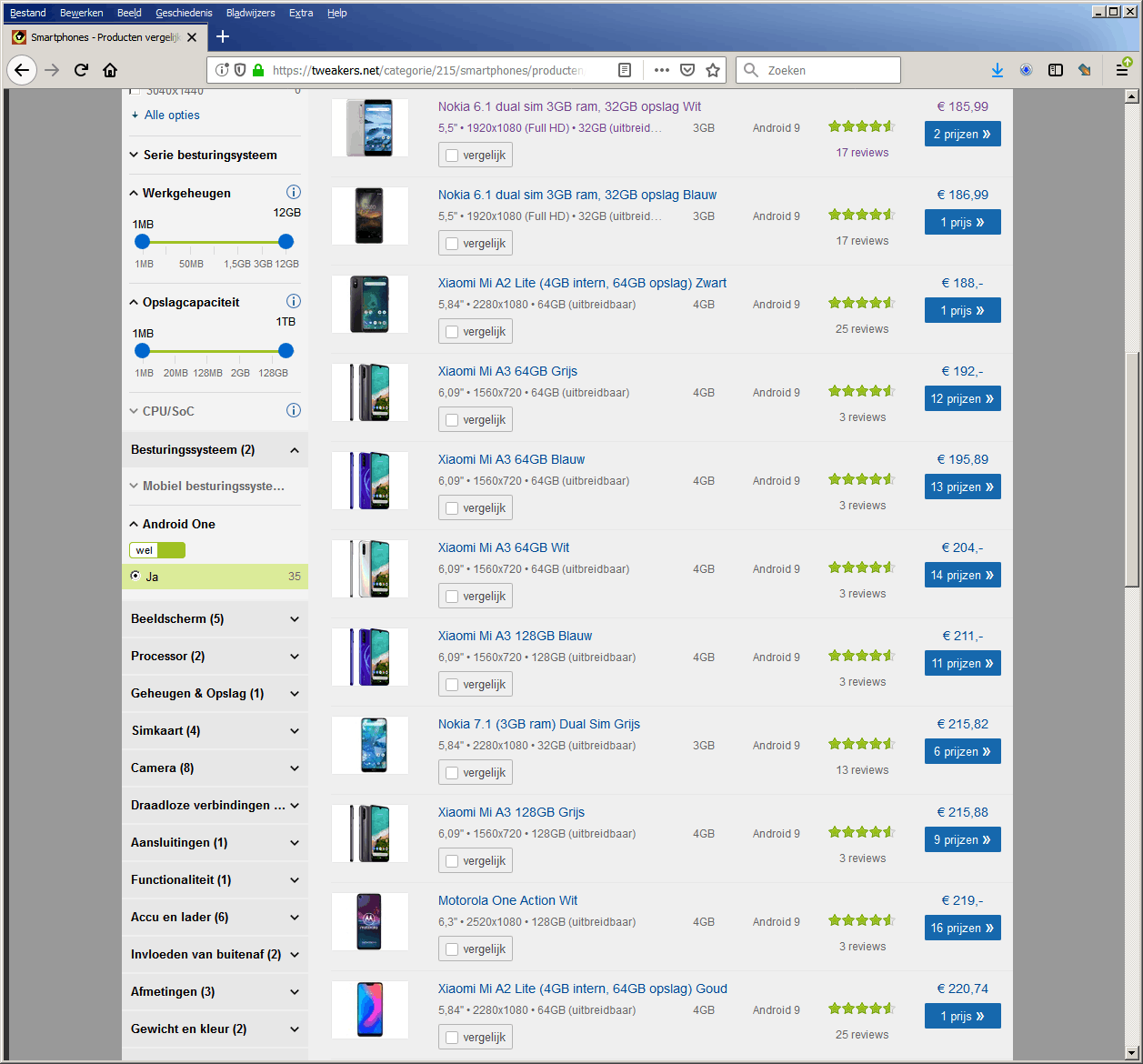Close the Smartphones tab
The height and width of the screenshot is (1064, 1143).
[192, 37]
